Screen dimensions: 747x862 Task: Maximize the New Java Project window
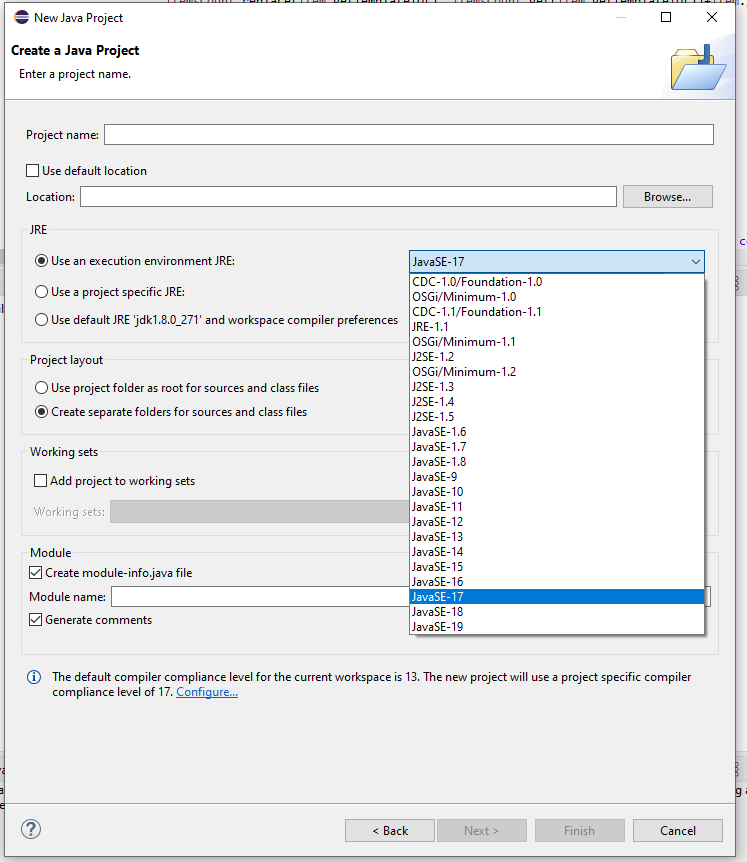(x=666, y=17)
